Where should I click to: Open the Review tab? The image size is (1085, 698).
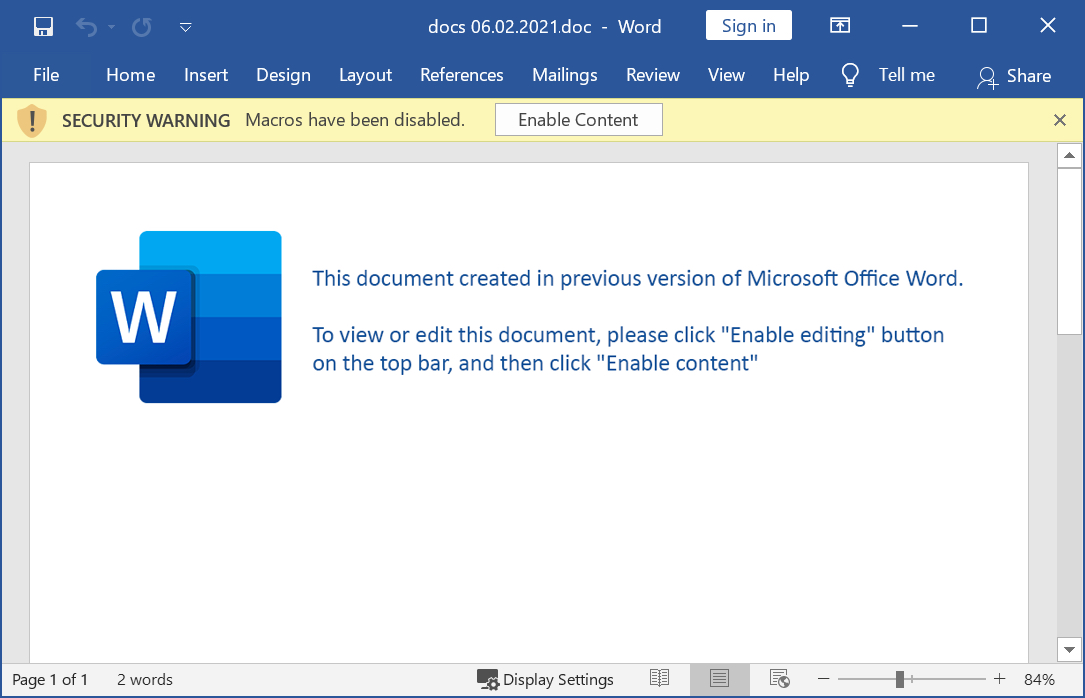[x=653, y=75]
